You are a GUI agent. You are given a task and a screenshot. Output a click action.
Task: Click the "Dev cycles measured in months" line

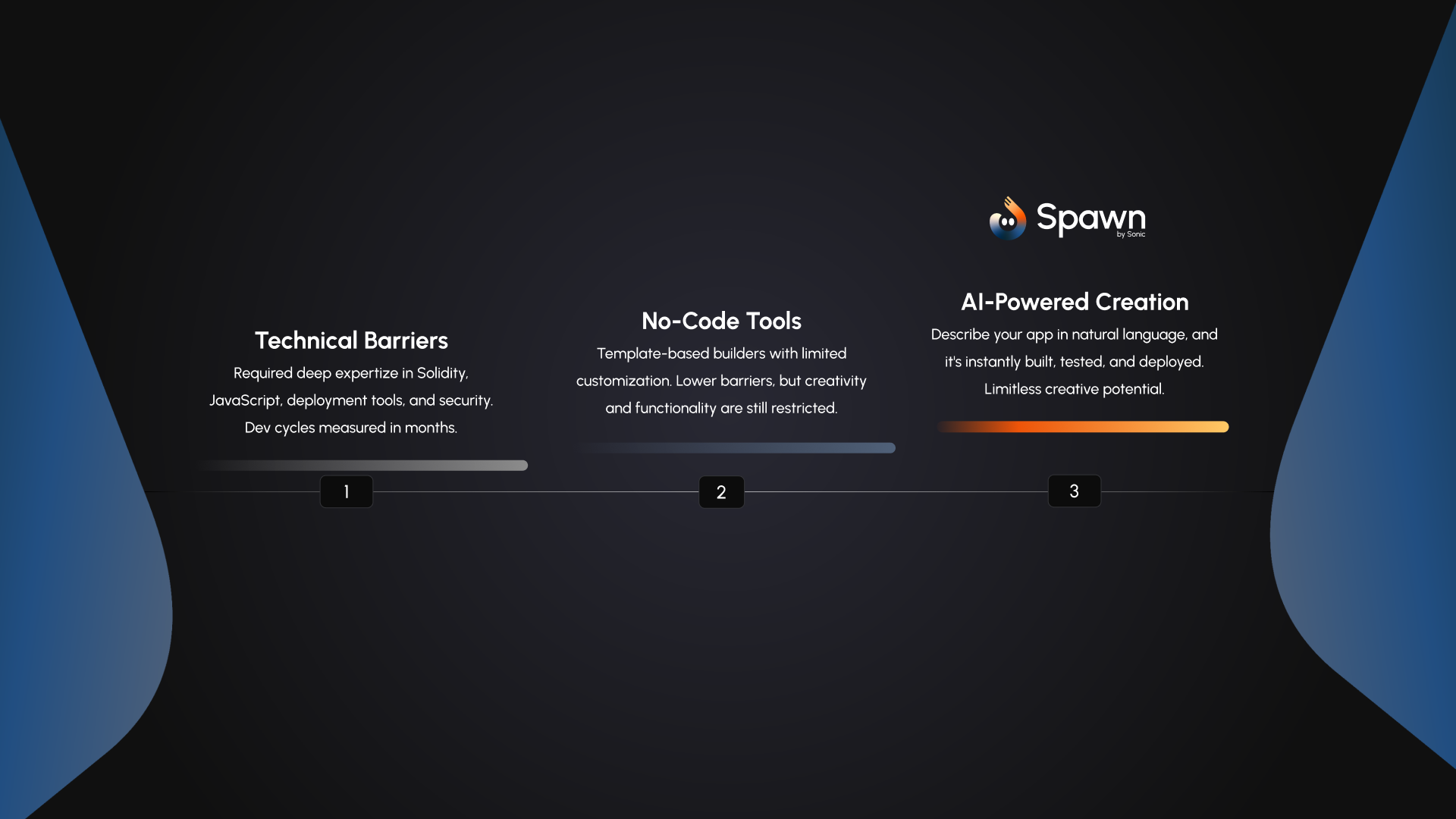(x=350, y=428)
